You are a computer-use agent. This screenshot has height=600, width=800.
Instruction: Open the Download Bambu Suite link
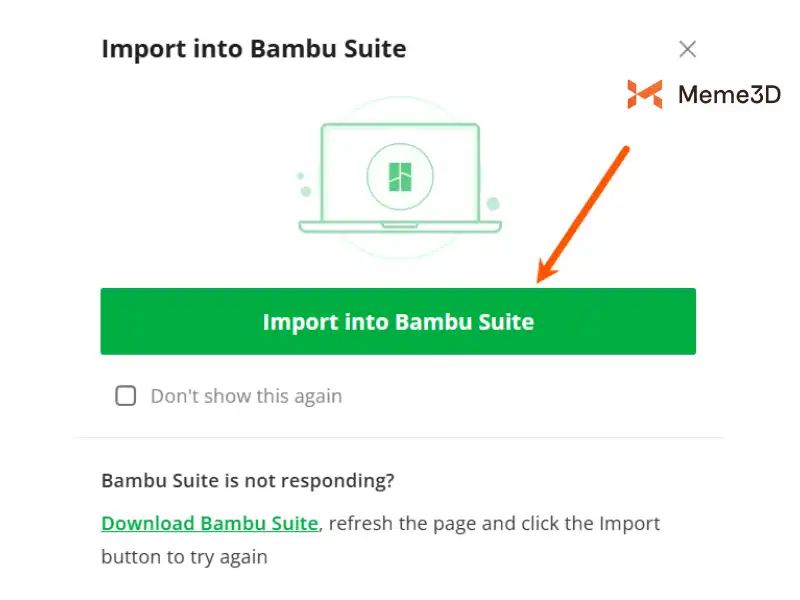(210, 523)
